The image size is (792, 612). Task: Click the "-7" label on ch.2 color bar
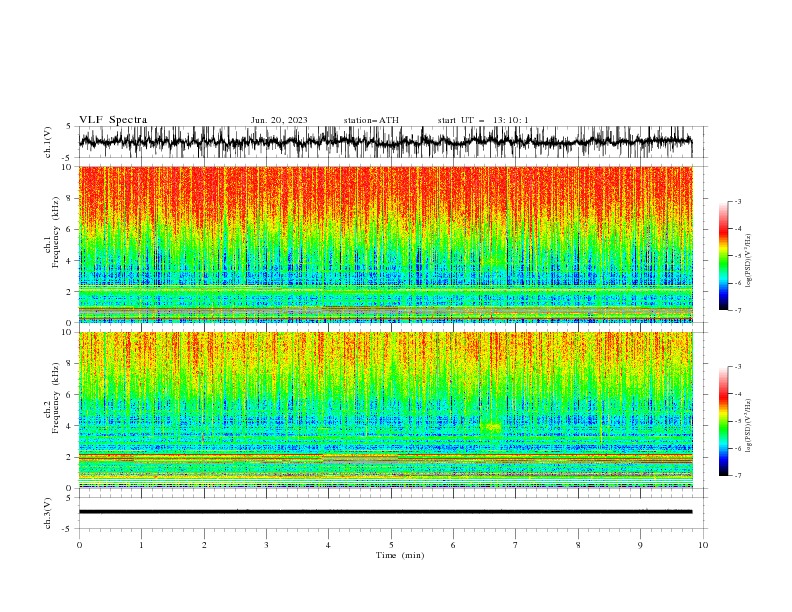(738, 476)
